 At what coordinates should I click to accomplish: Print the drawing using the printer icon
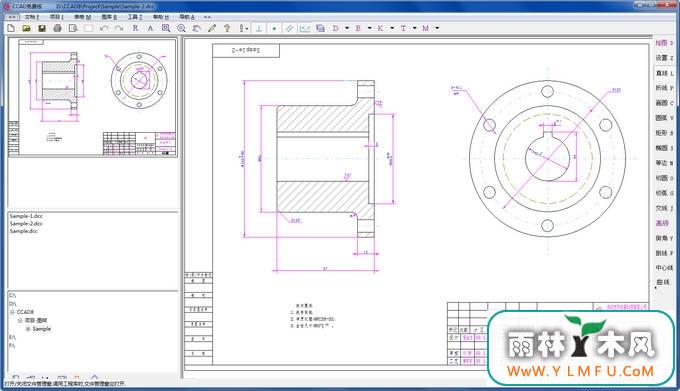[57, 28]
